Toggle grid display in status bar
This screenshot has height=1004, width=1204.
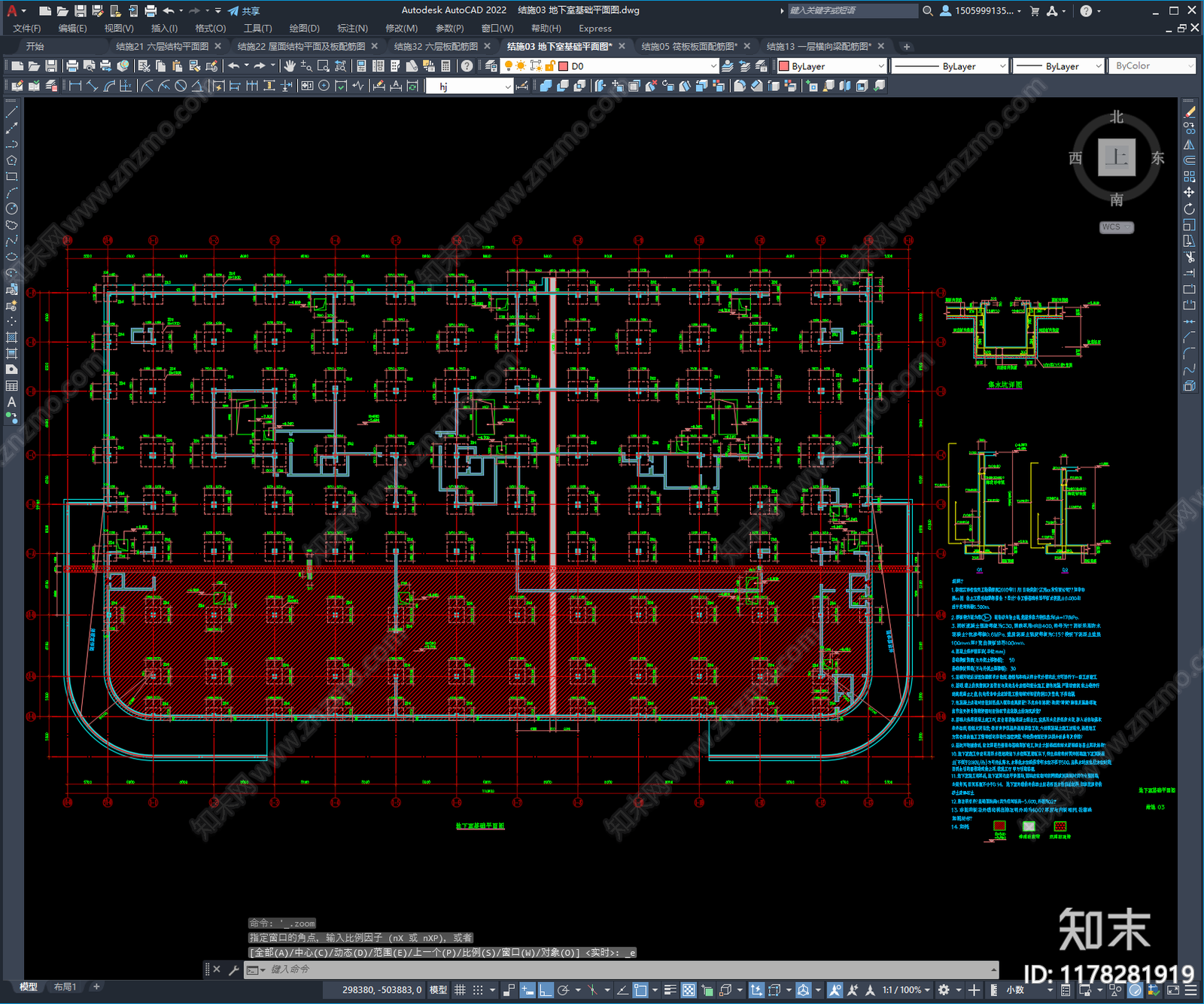click(x=460, y=990)
